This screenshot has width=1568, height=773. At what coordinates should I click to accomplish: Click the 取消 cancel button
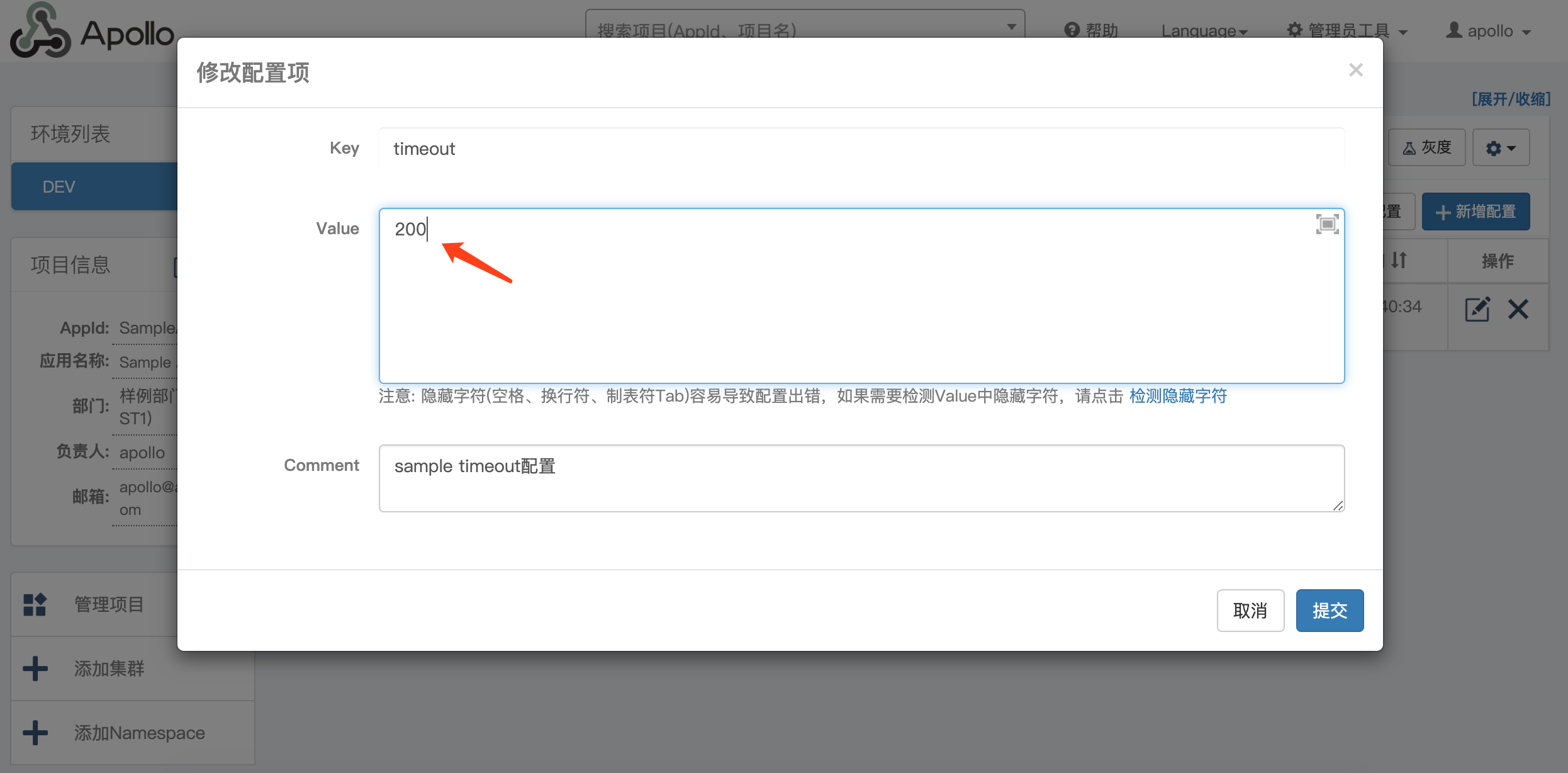(1250, 610)
